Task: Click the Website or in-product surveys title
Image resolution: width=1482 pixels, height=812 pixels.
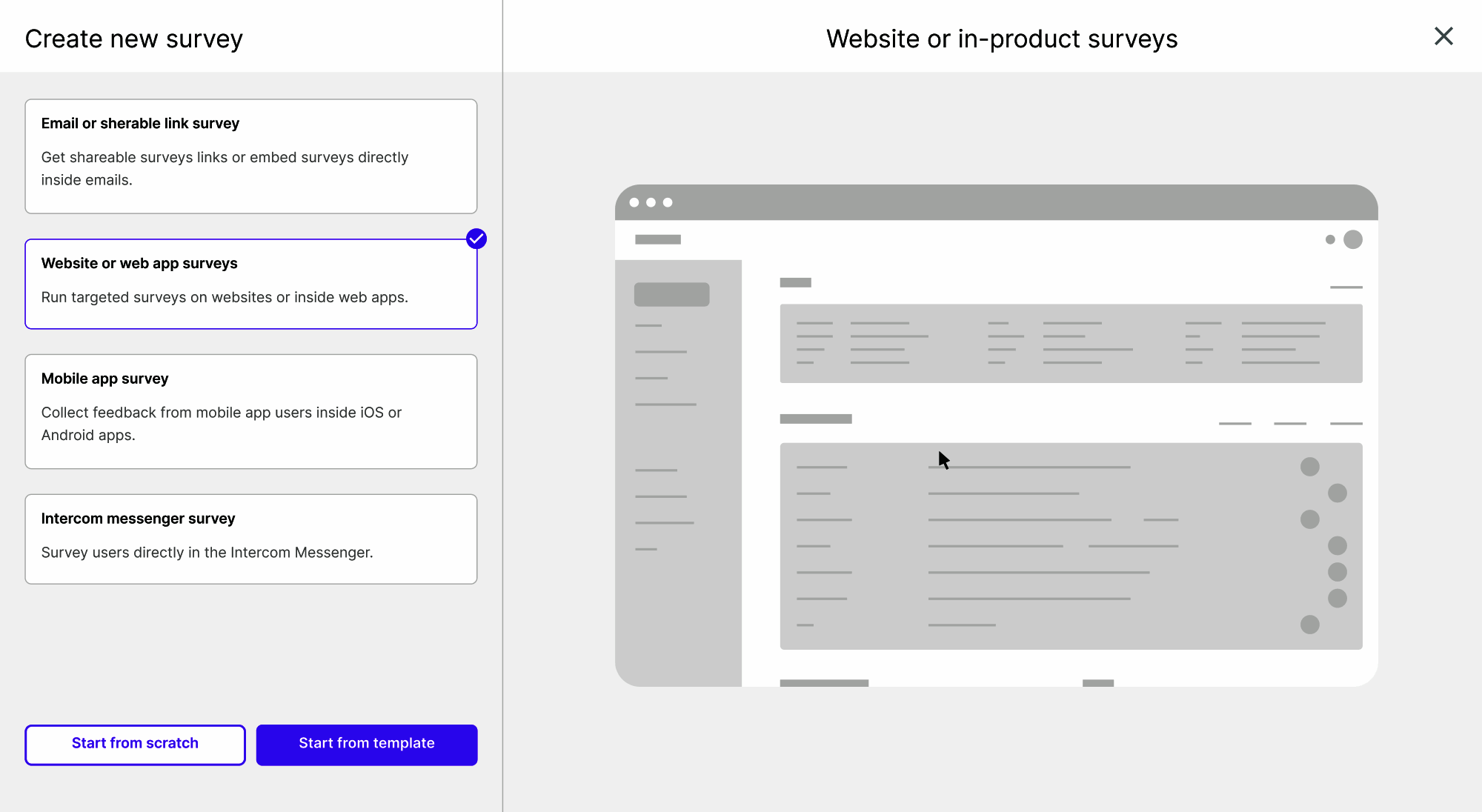Action: click(x=1002, y=38)
